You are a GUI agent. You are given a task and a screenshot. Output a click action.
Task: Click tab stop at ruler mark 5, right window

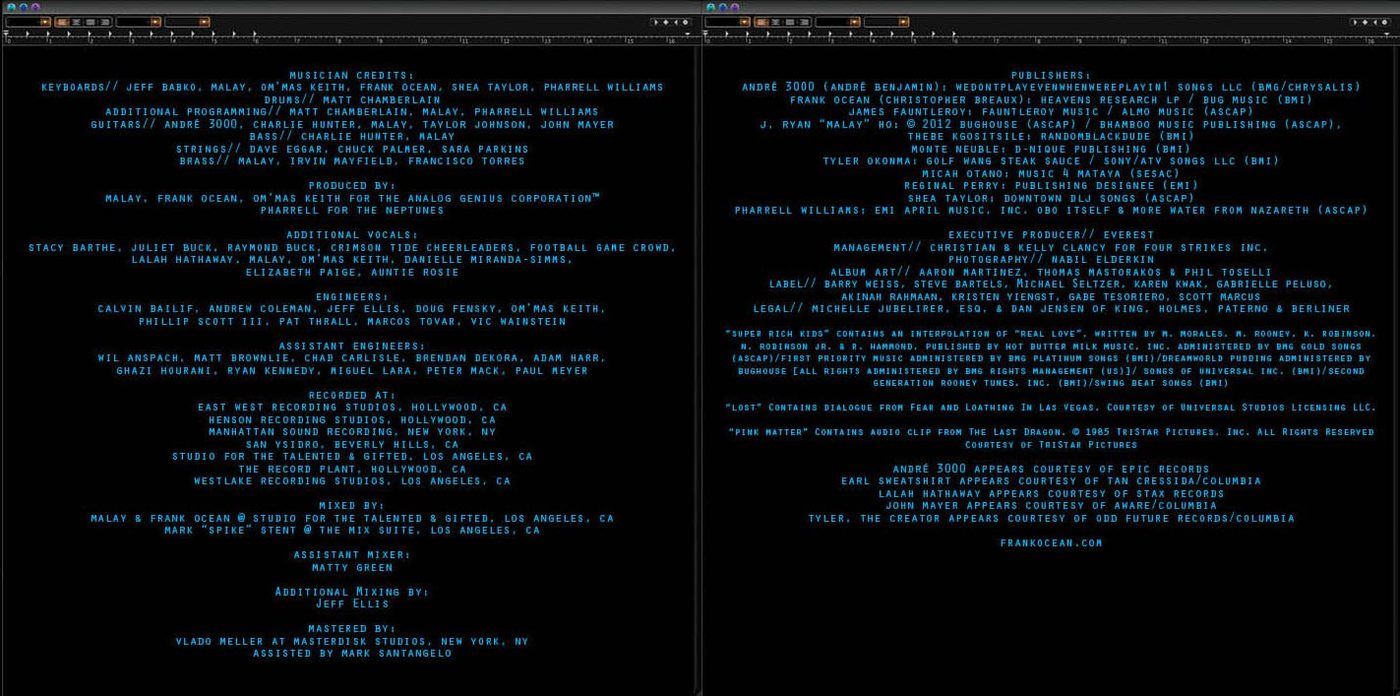(x=913, y=33)
